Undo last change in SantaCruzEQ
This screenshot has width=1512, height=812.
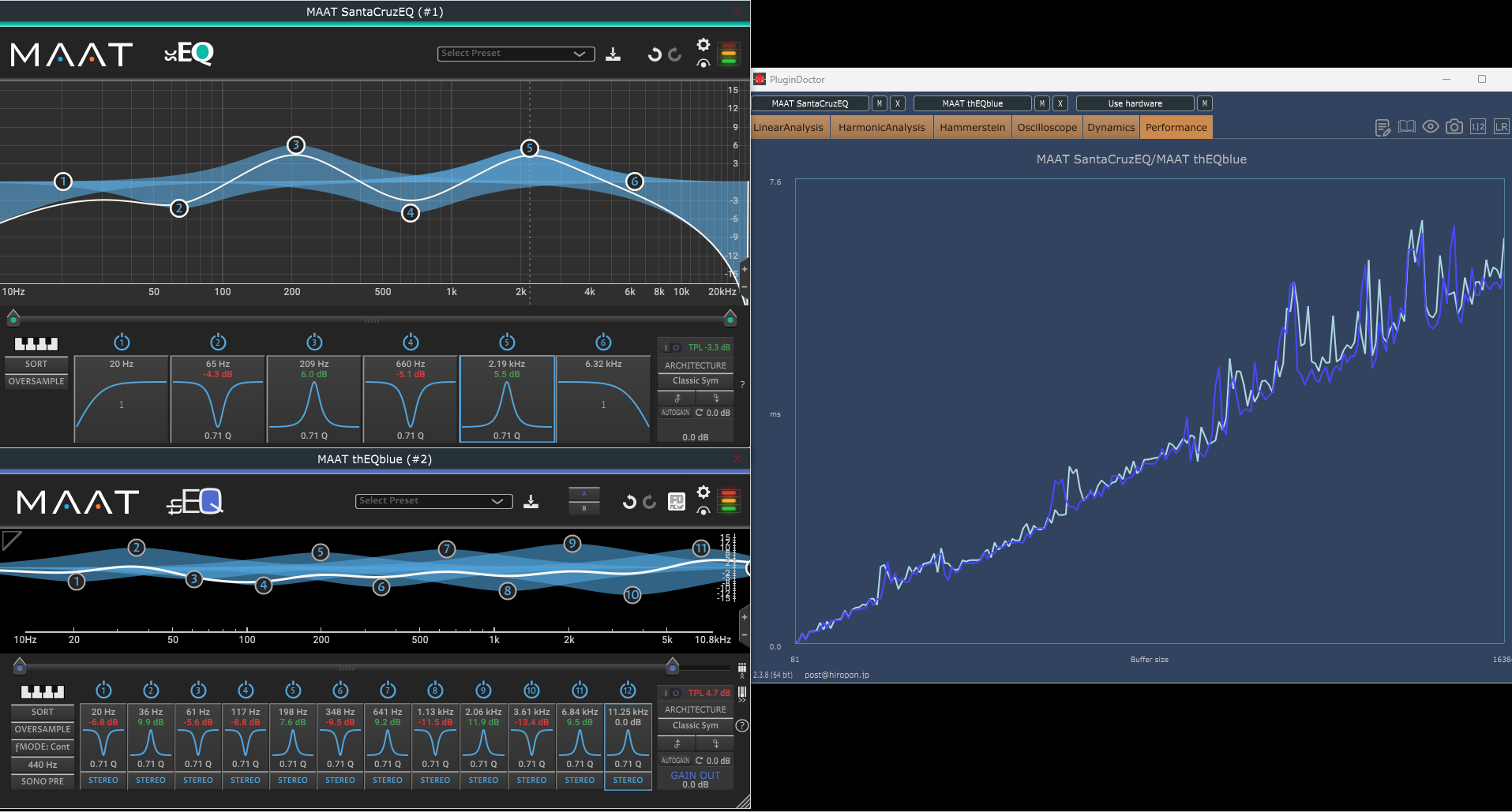pyautogui.click(x=654, y=54)
